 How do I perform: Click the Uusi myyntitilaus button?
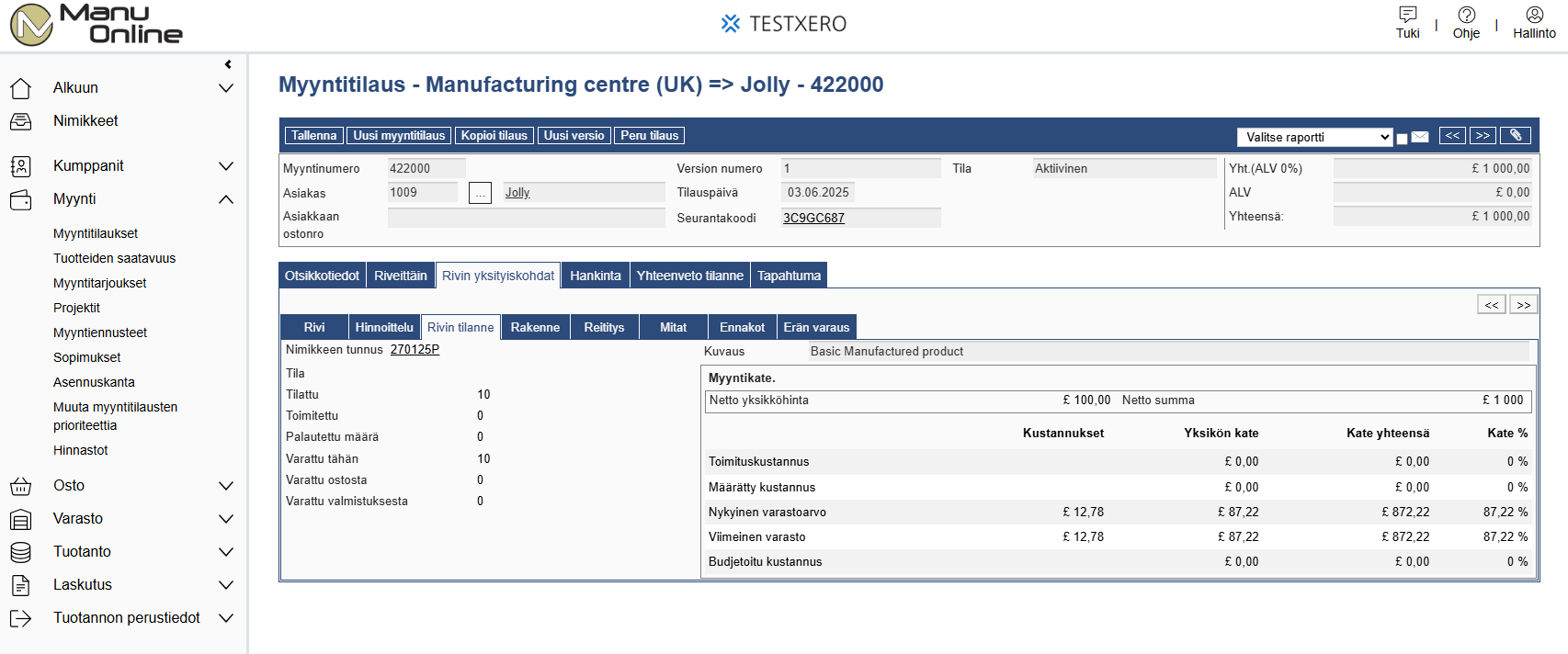pos(399,136)
